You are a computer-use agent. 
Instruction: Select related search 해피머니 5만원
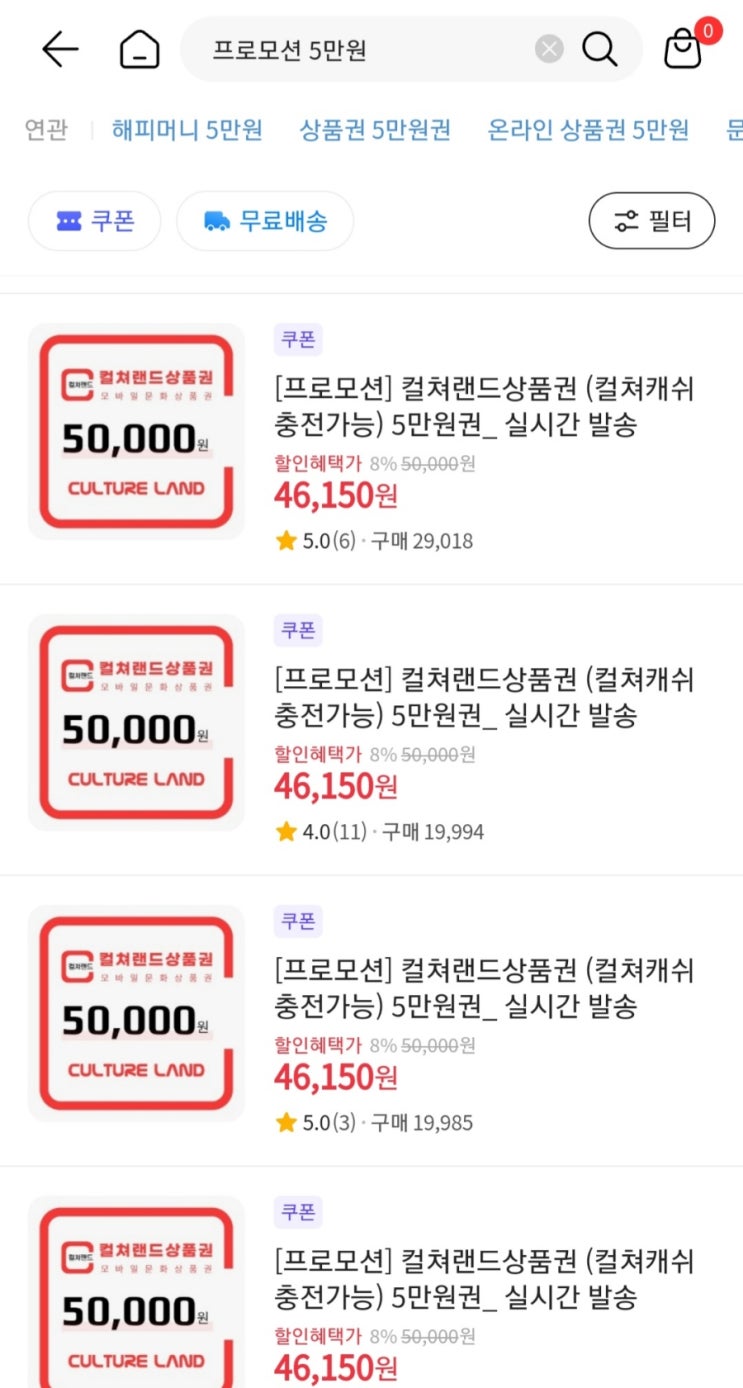point(187,130)
